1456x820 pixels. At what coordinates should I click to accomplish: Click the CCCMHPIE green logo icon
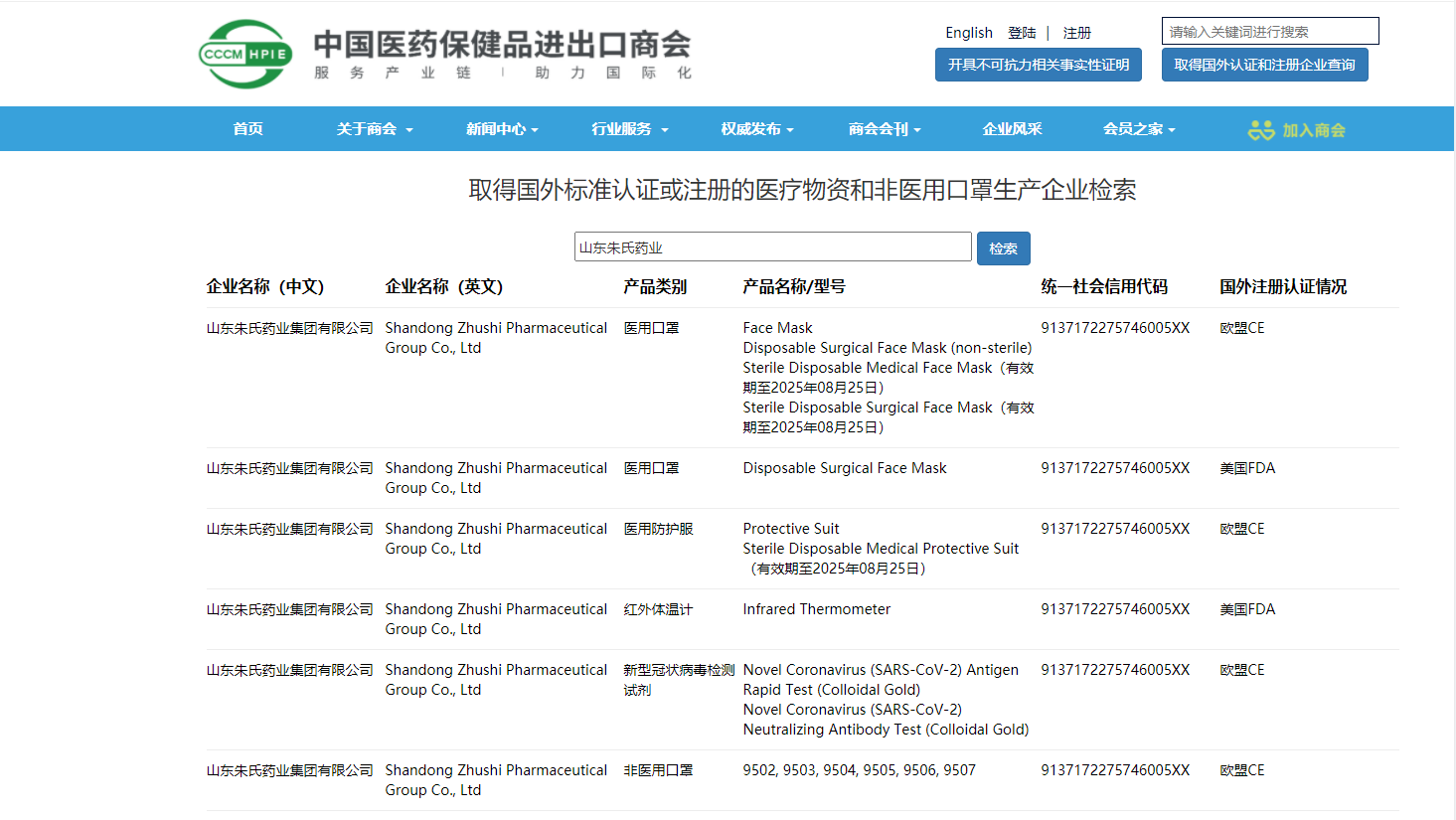tap(245, 54)
